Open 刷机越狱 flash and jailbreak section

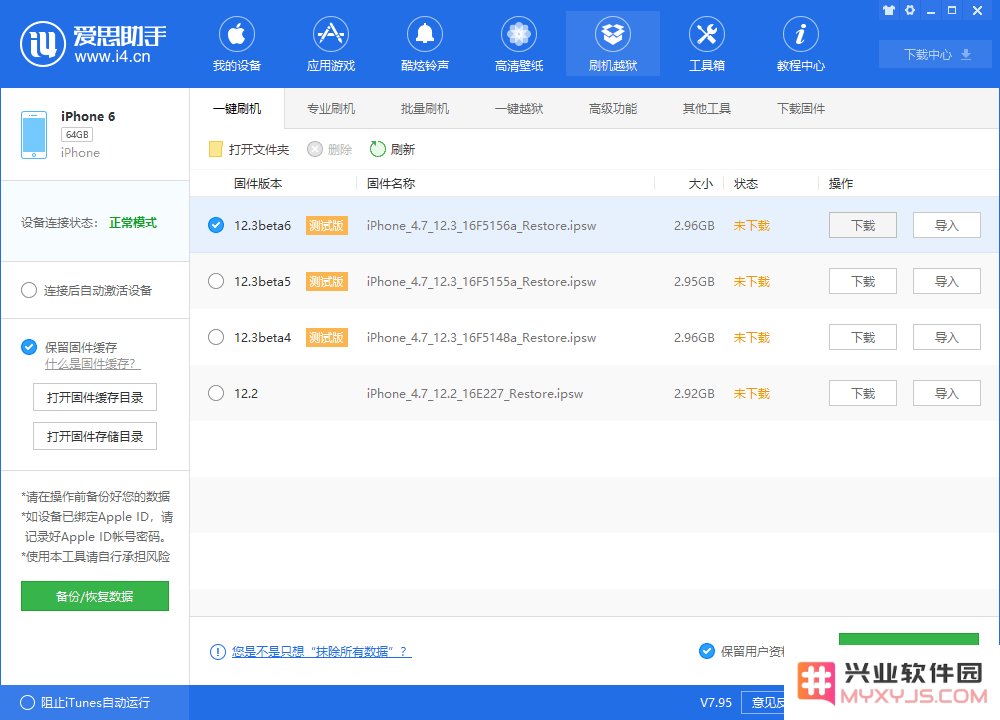point(613,44)
